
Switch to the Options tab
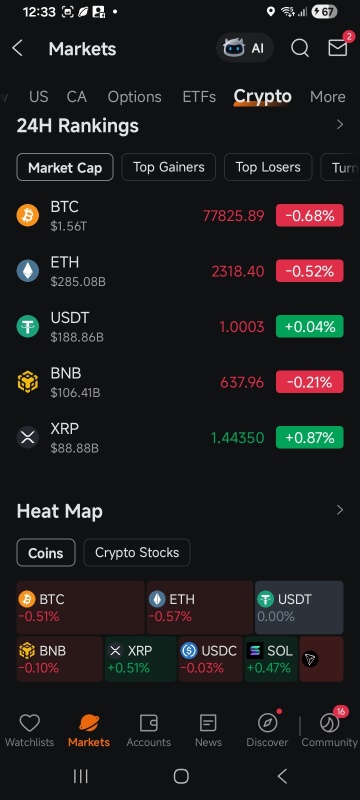[x=134, y=96]
